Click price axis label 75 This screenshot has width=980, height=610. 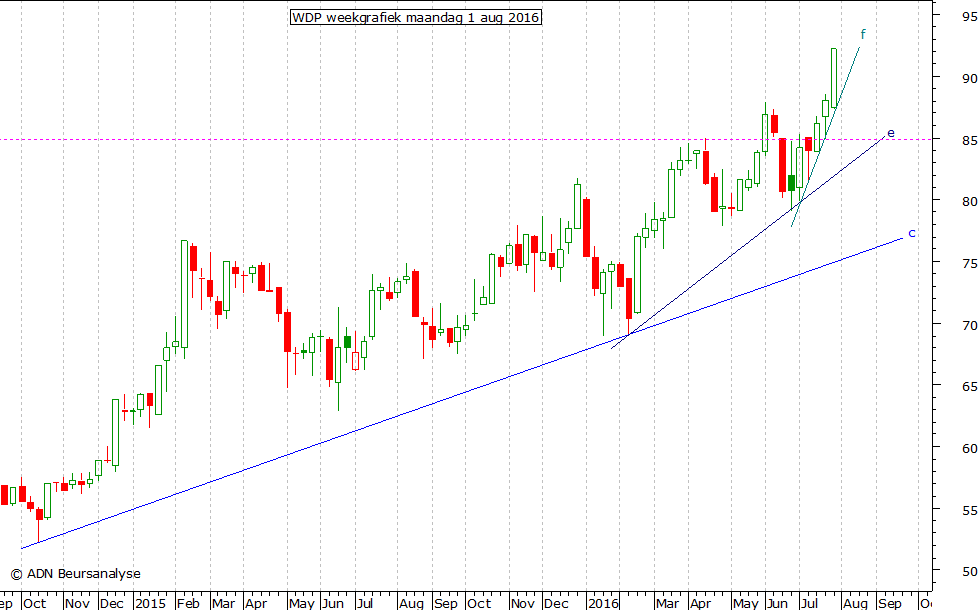(969, 264)
